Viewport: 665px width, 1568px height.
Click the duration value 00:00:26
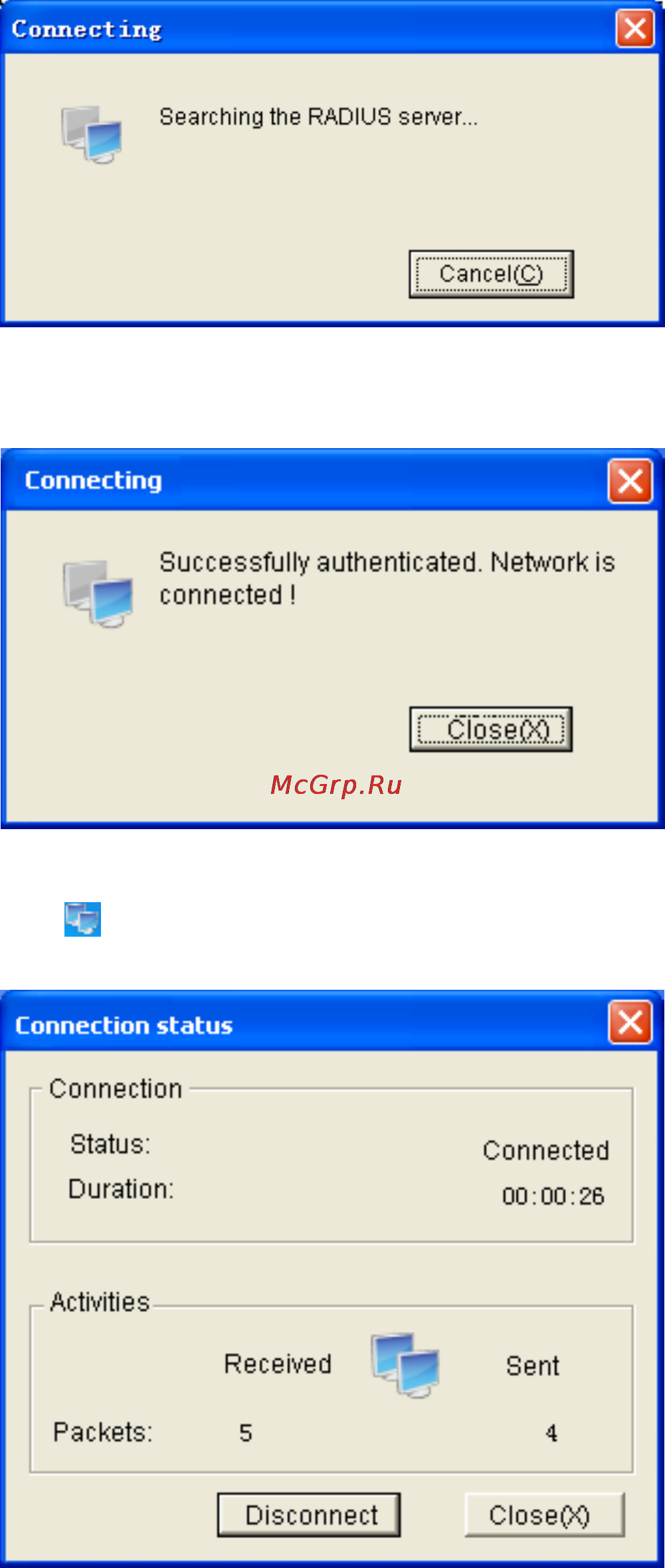point(553,1196)
